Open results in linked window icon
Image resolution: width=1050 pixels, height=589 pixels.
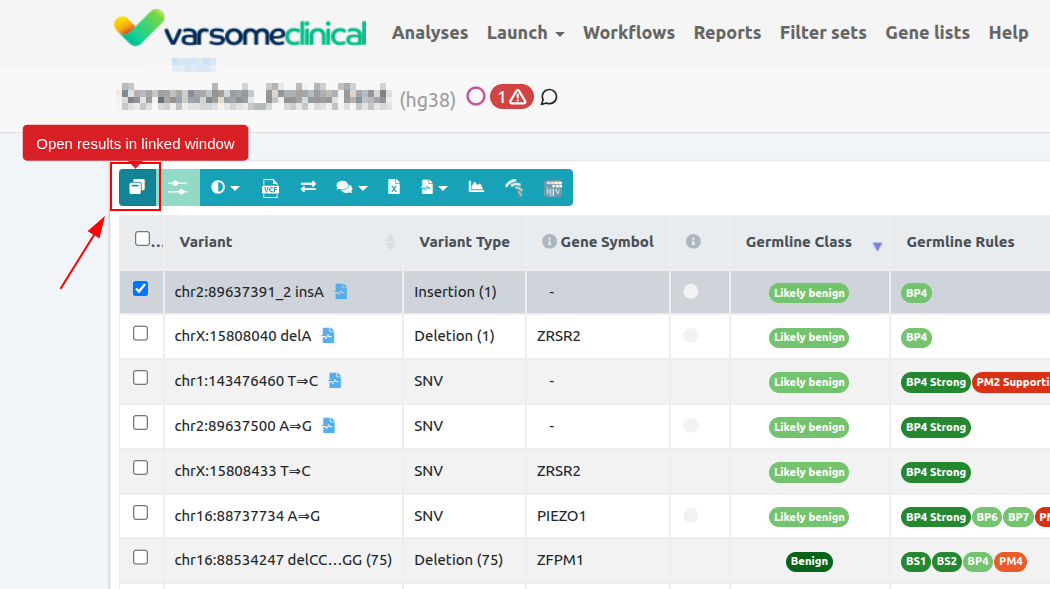[137, 187]
